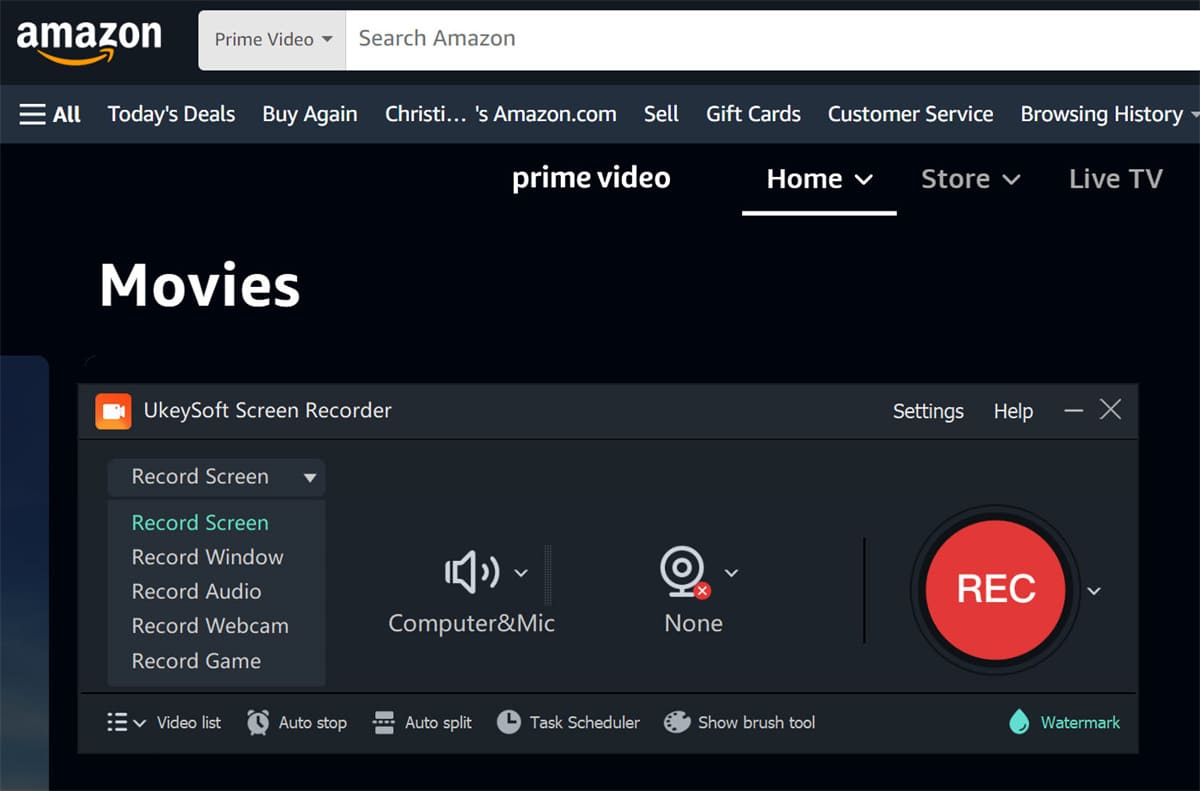Image resolution: width=1200 pixels, height=791 pixels.
Task: Click the Sell link
Action: 661,114
